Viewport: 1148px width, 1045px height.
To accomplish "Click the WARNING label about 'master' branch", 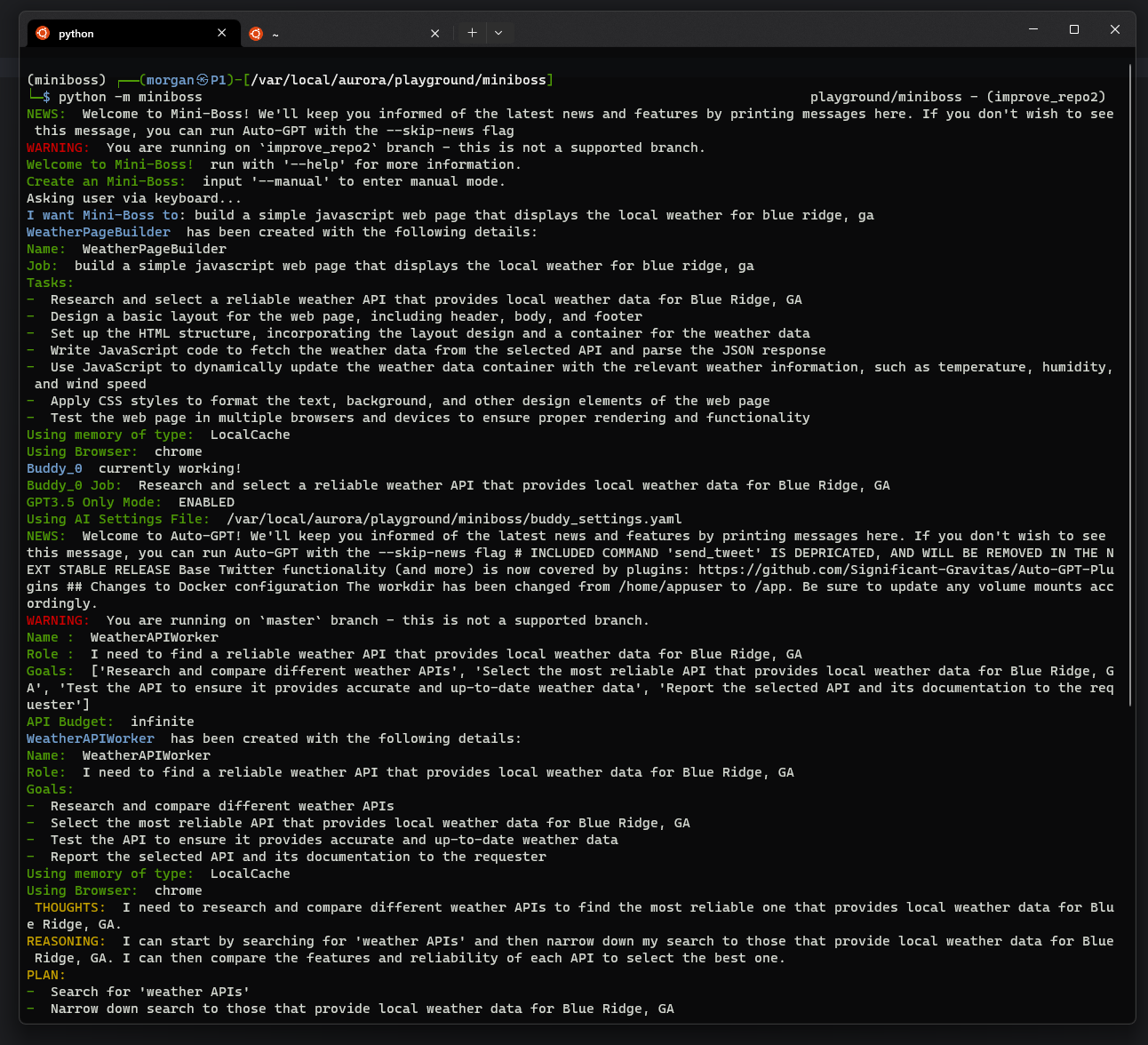I will coord(59,620).
